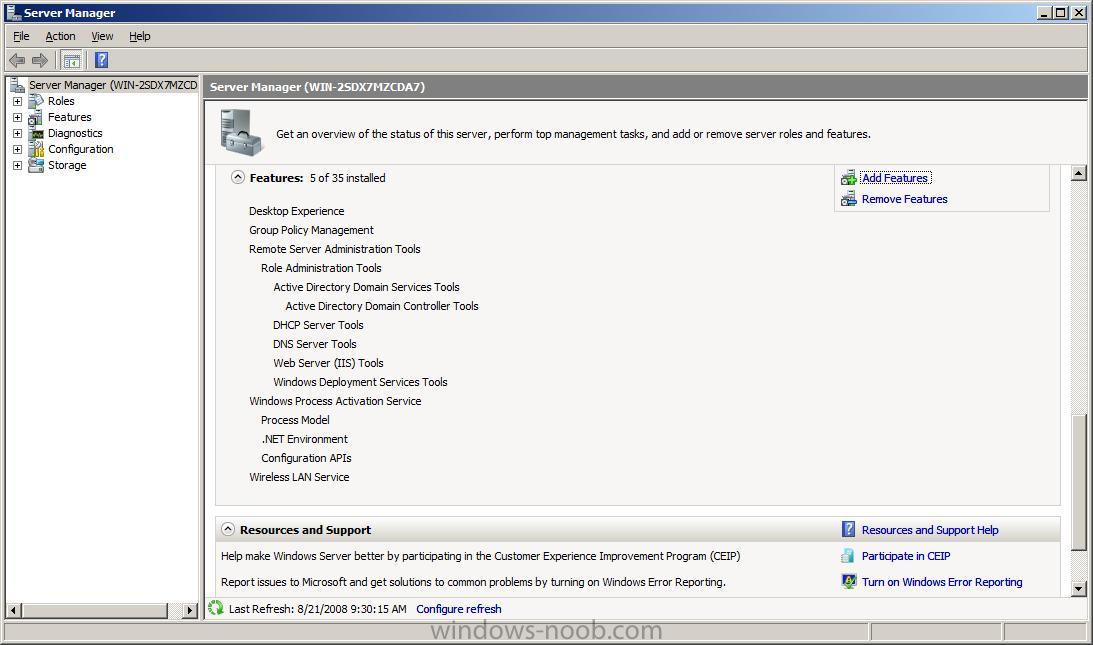Click the Windows Error Reporting icon
Screen dimensions: 1093x645
(848, 582)
